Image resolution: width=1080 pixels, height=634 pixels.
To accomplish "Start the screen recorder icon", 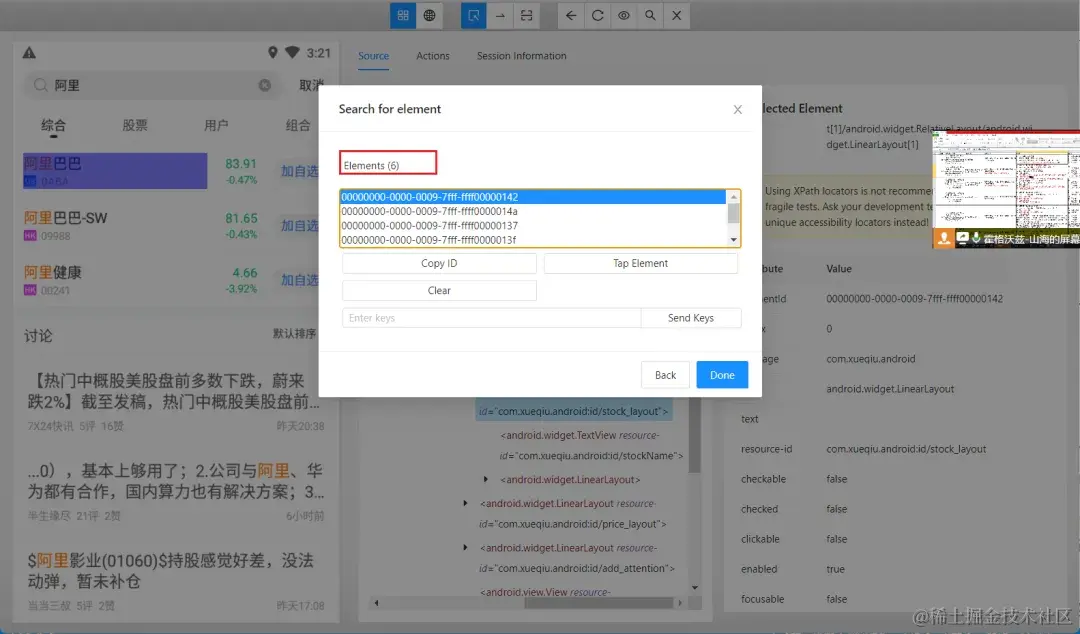I will pos(625,15).
